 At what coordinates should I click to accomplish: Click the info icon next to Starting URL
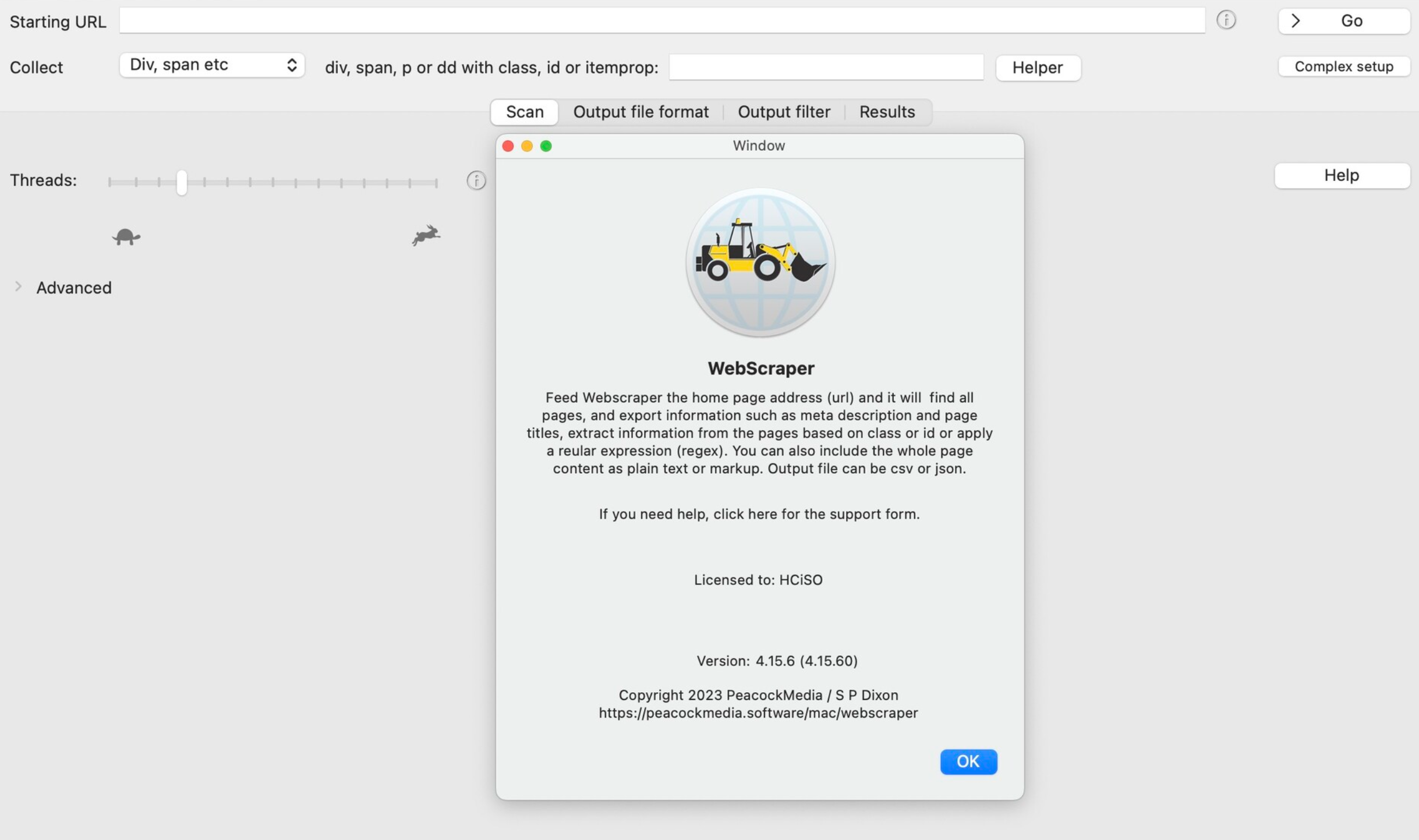(1226, 20)
